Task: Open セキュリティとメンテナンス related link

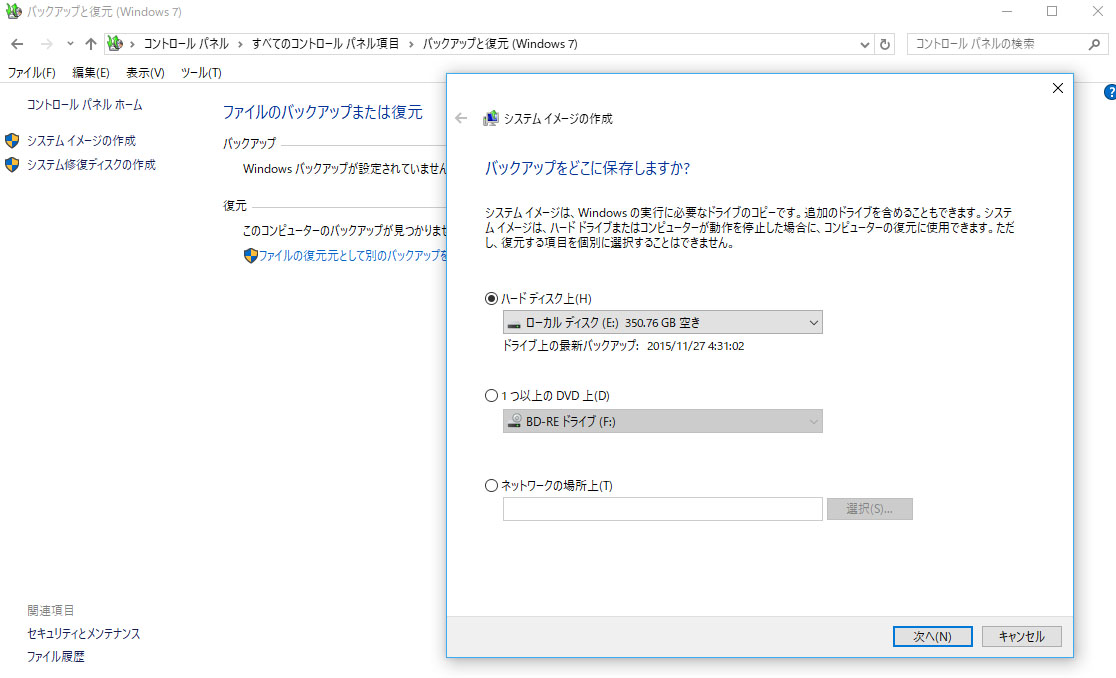Action: (x=83, y=634)
